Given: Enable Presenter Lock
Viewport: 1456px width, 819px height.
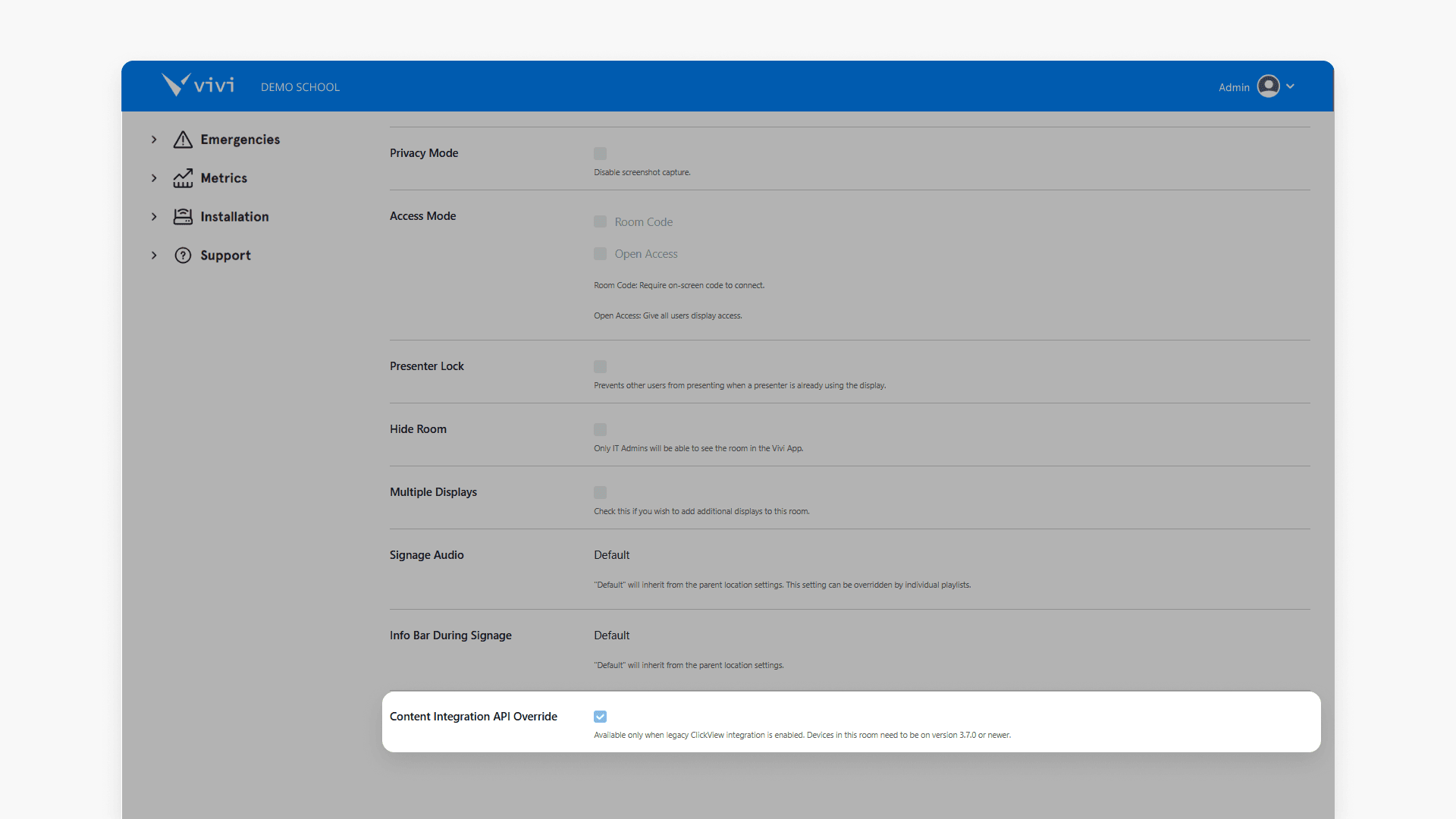Looking at the screenshot, I should tap(600, 366).
